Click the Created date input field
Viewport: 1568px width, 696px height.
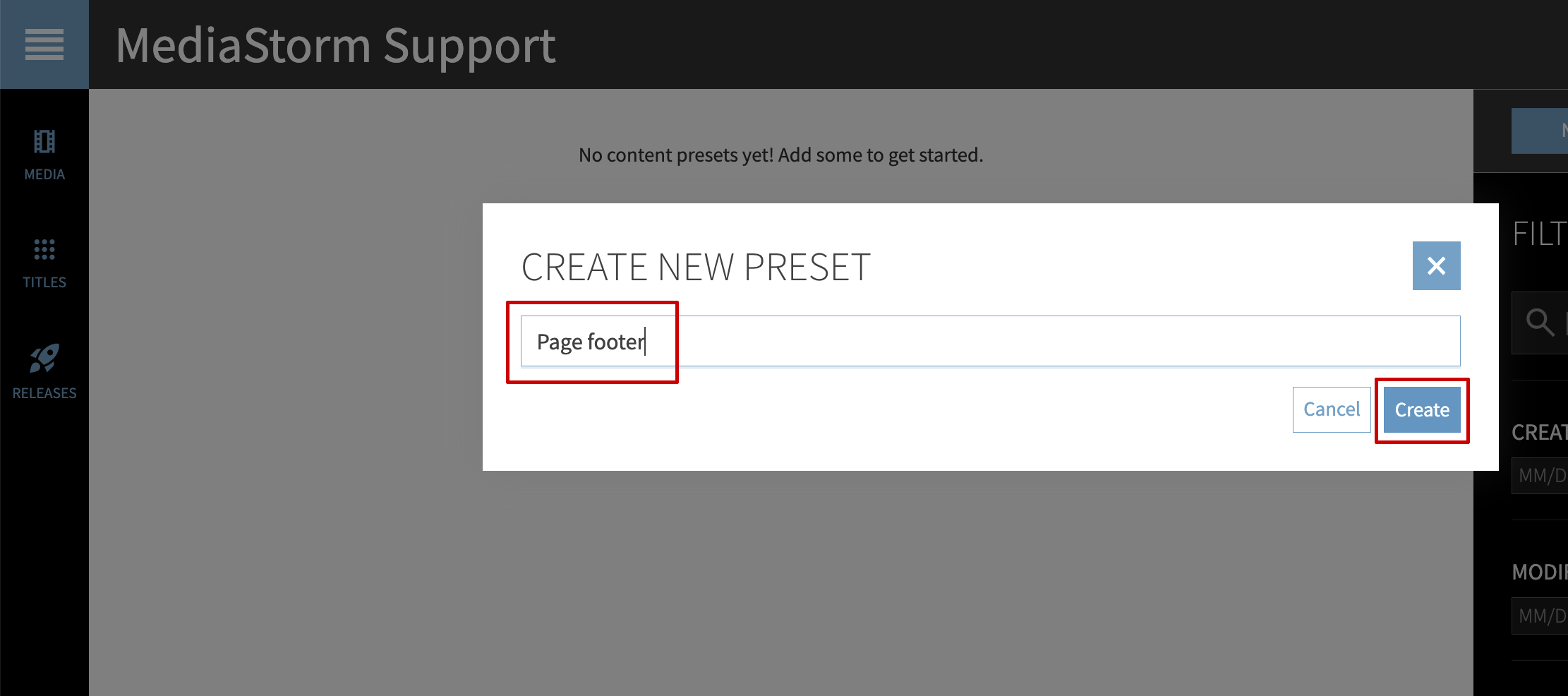click(1542, 476)
